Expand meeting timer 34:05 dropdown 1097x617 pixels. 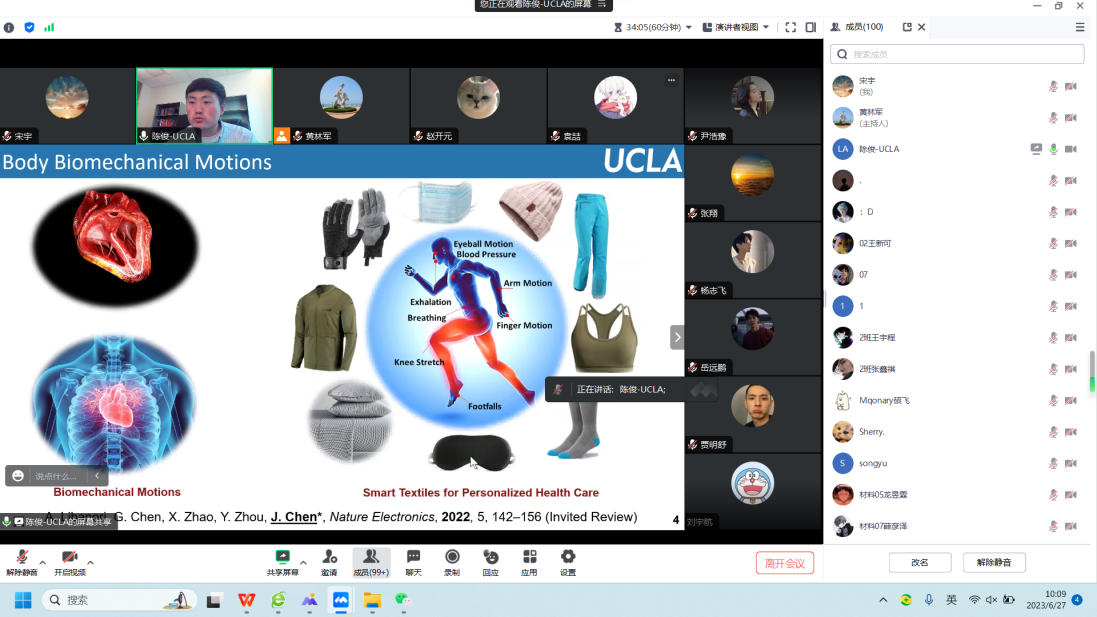coord(689,27)
